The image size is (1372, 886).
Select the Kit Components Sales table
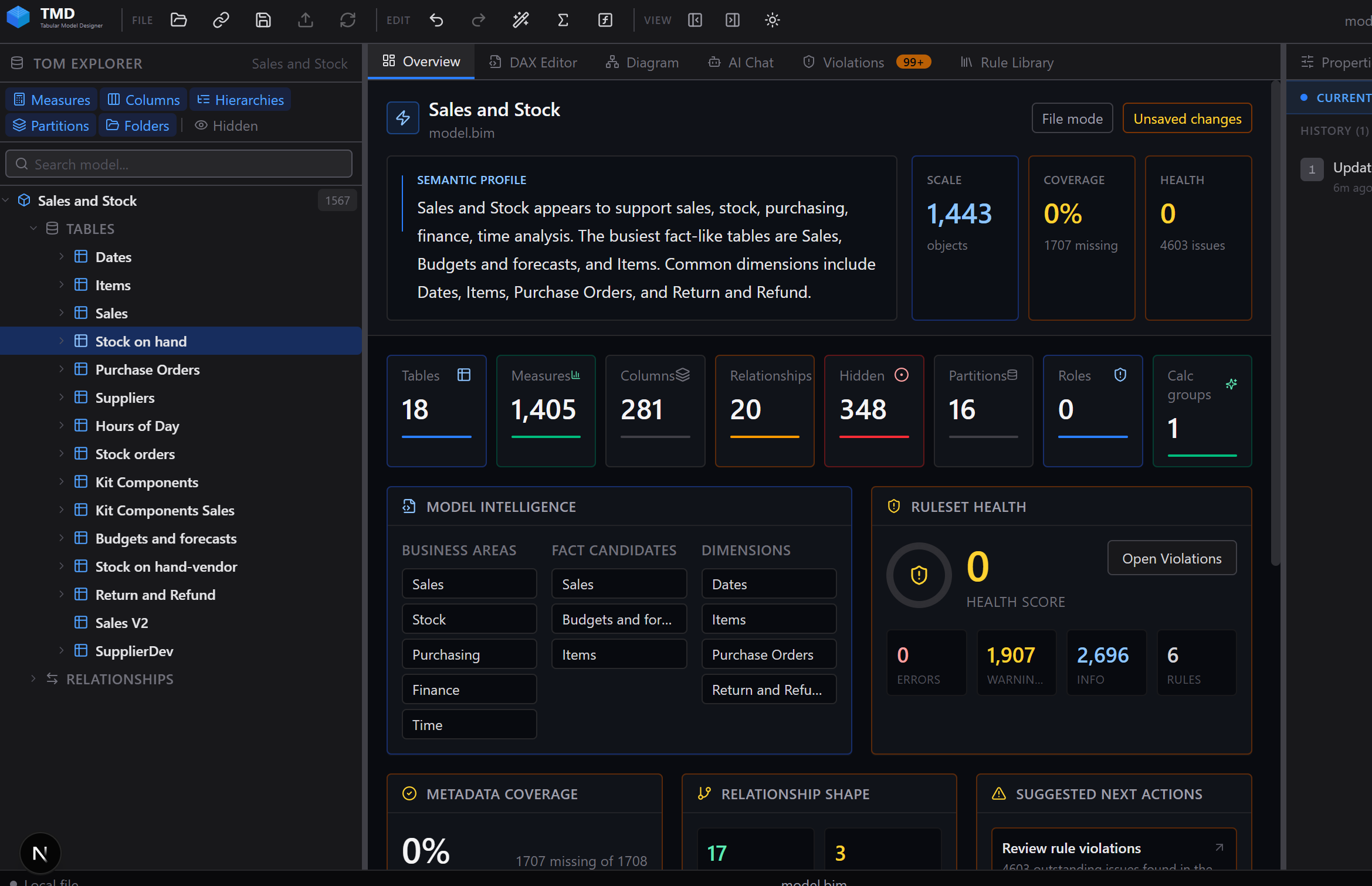point(181,510)
